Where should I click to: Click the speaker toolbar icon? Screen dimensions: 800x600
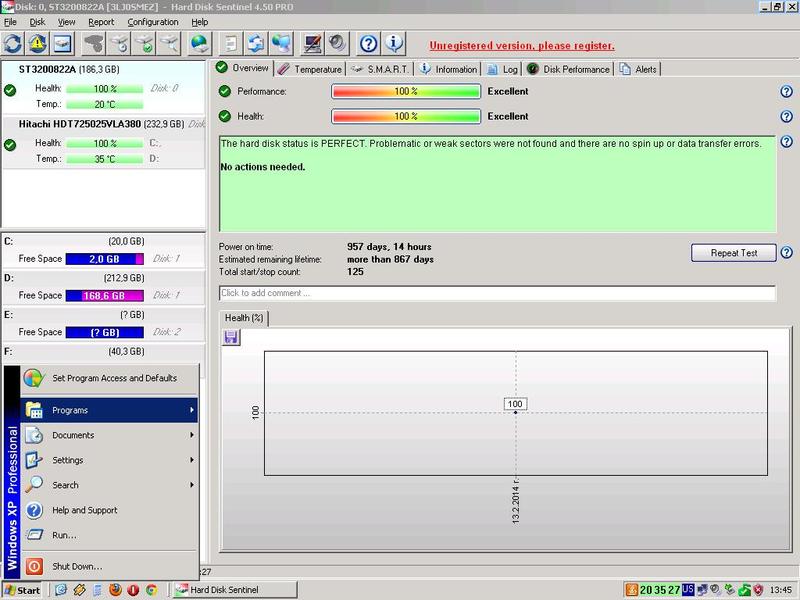click(337, 44)
